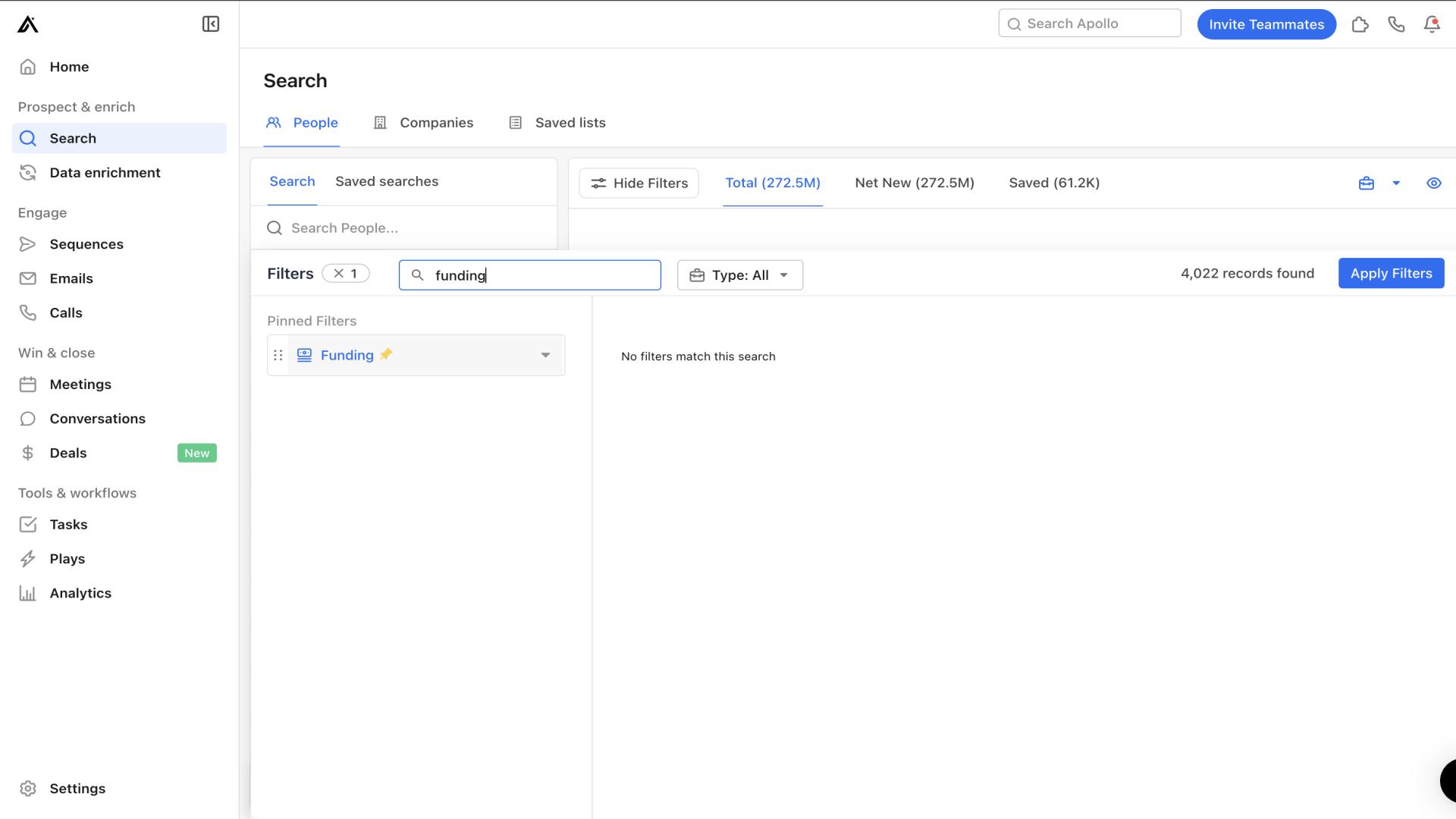Click the 4,022 records found text
Screen dimensions: 1456x819
click(x=1247, y=274)
